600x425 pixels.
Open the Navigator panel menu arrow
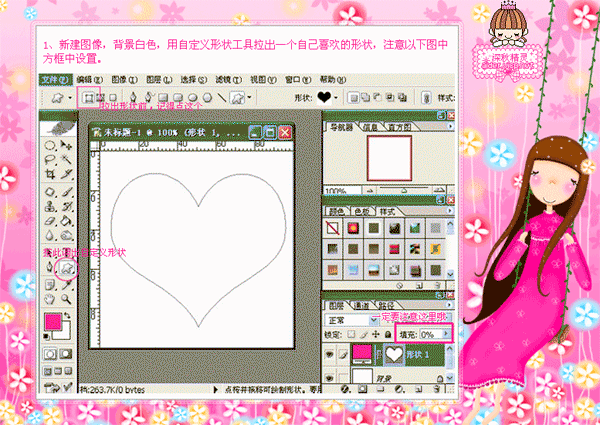(x=450, y=126)
